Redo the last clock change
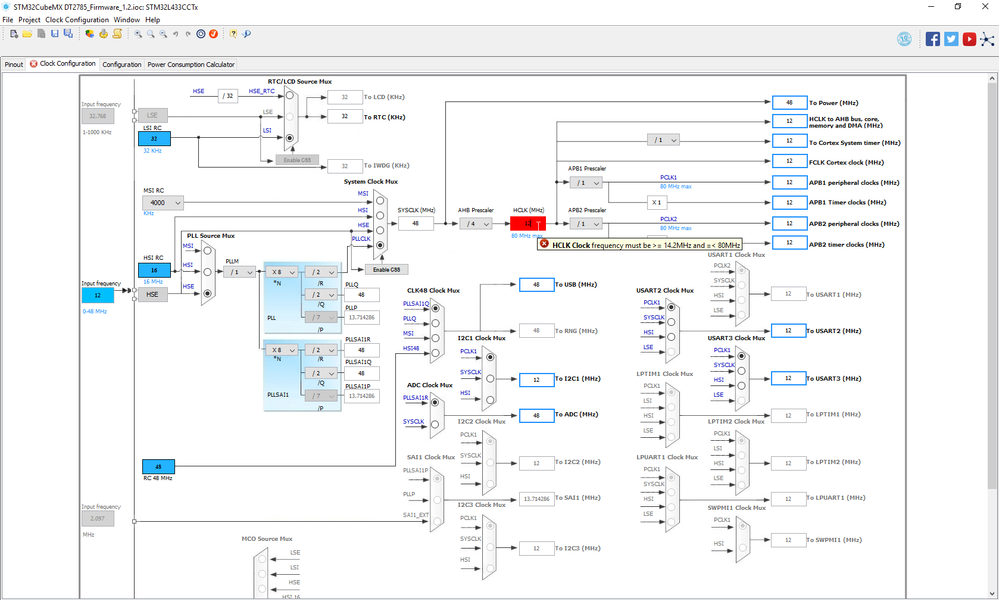 (x=188, y=34)
